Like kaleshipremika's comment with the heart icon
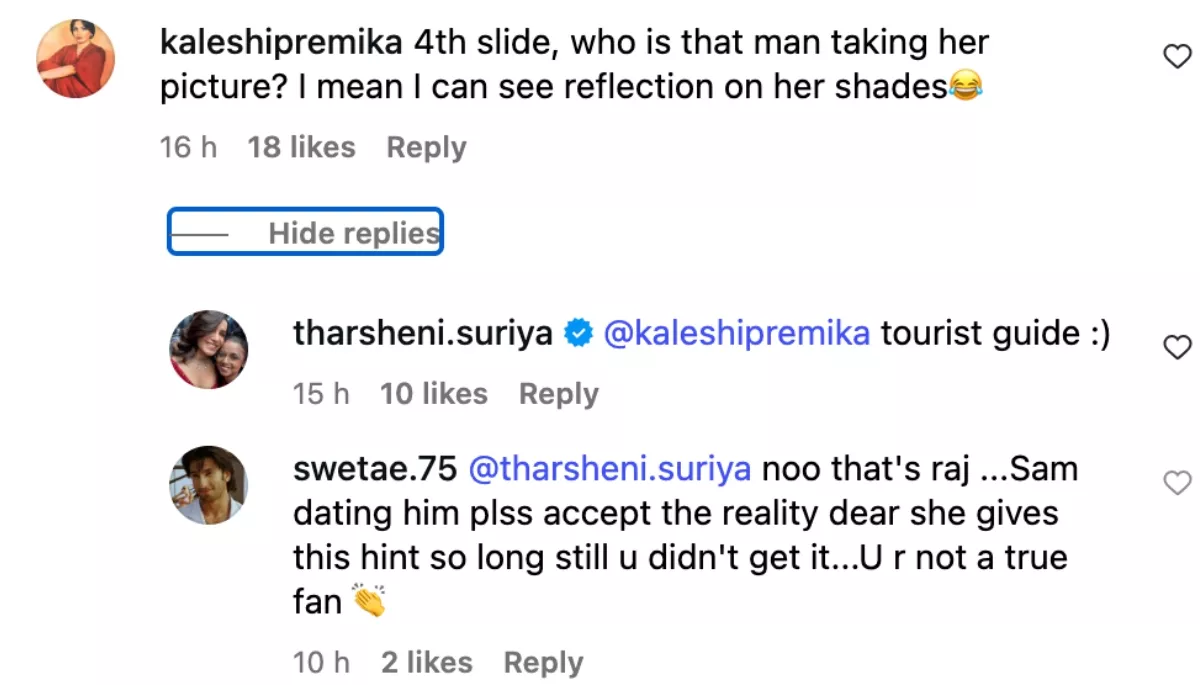The height and width of the screenshot is (685, 1200). [1178, 58]
